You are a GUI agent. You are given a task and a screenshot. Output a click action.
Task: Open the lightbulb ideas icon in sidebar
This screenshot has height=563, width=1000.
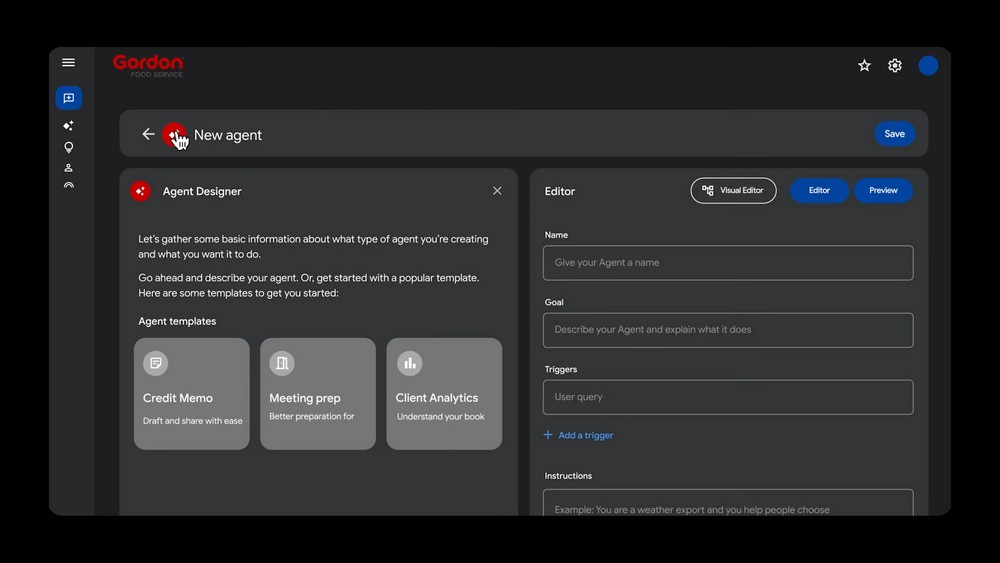coord(68,147)
